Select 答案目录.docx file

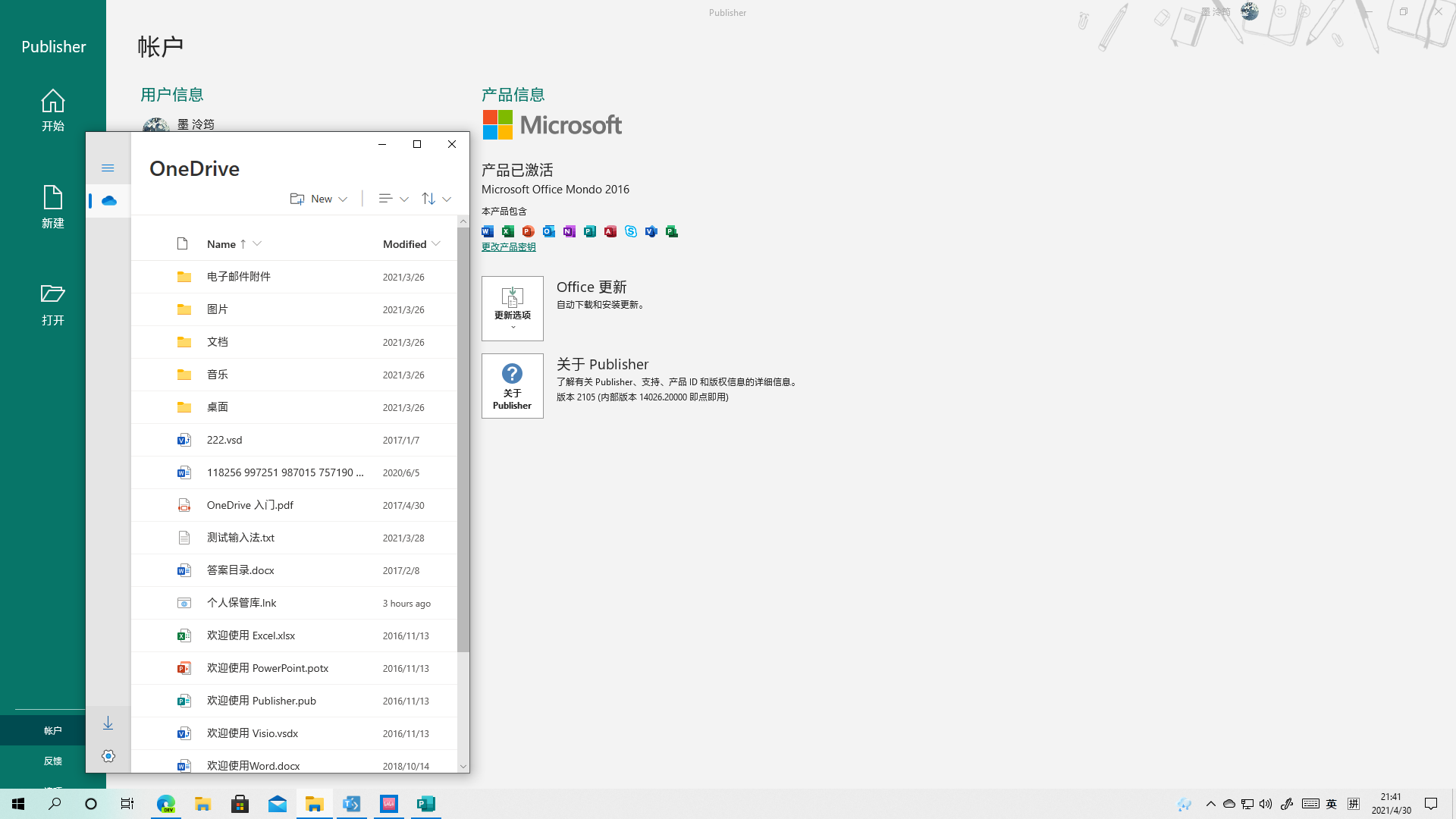(294, 570)
